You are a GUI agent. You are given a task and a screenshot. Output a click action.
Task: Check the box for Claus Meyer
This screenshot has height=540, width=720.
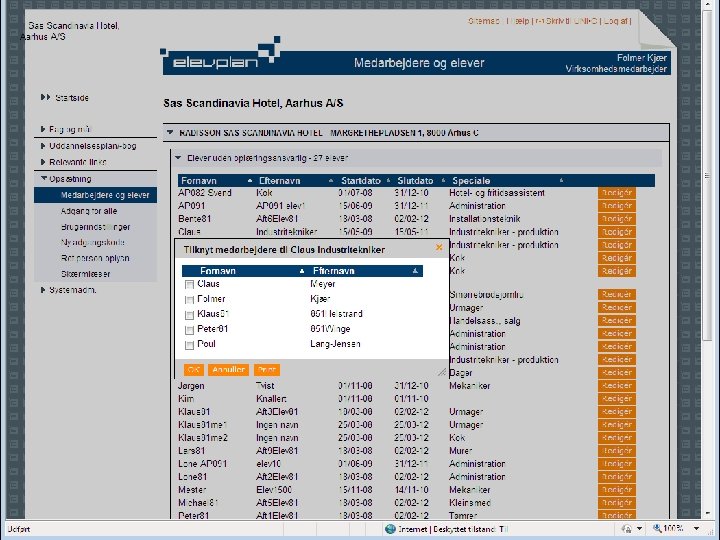point(189,285)
